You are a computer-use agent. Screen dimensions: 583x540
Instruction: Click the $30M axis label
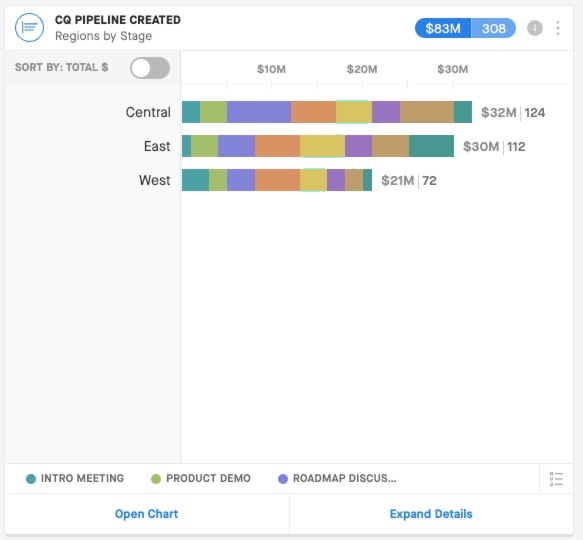click(x=452, y=69)
